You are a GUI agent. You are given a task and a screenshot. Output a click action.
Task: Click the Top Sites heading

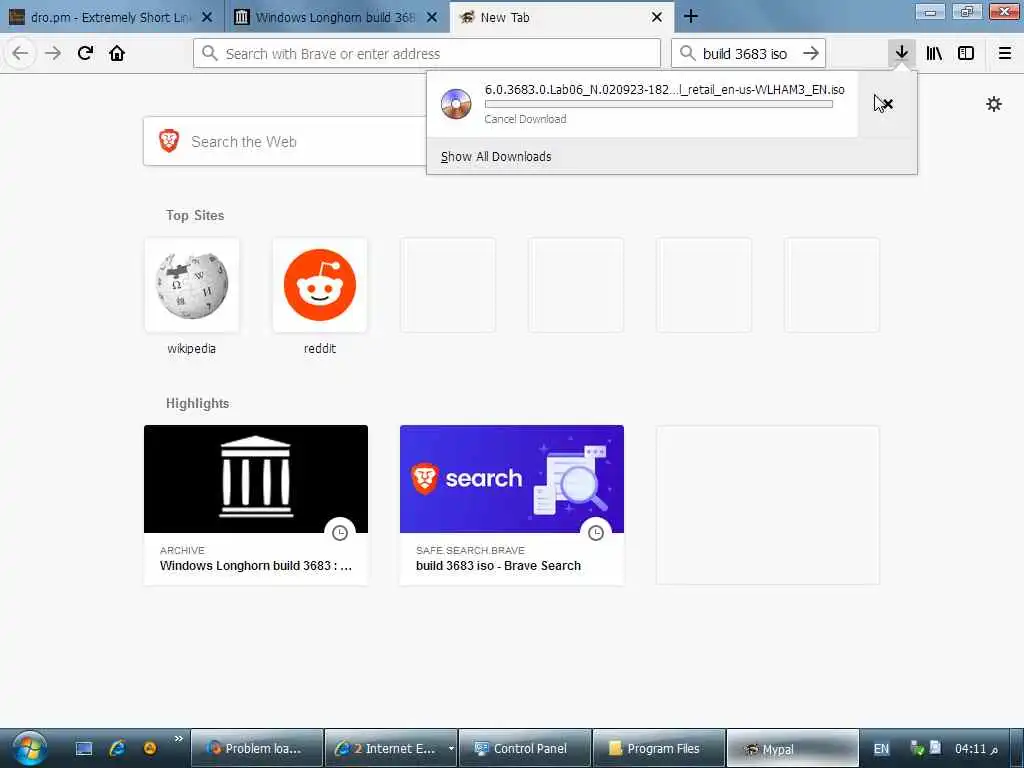click(x=195, y=215)
